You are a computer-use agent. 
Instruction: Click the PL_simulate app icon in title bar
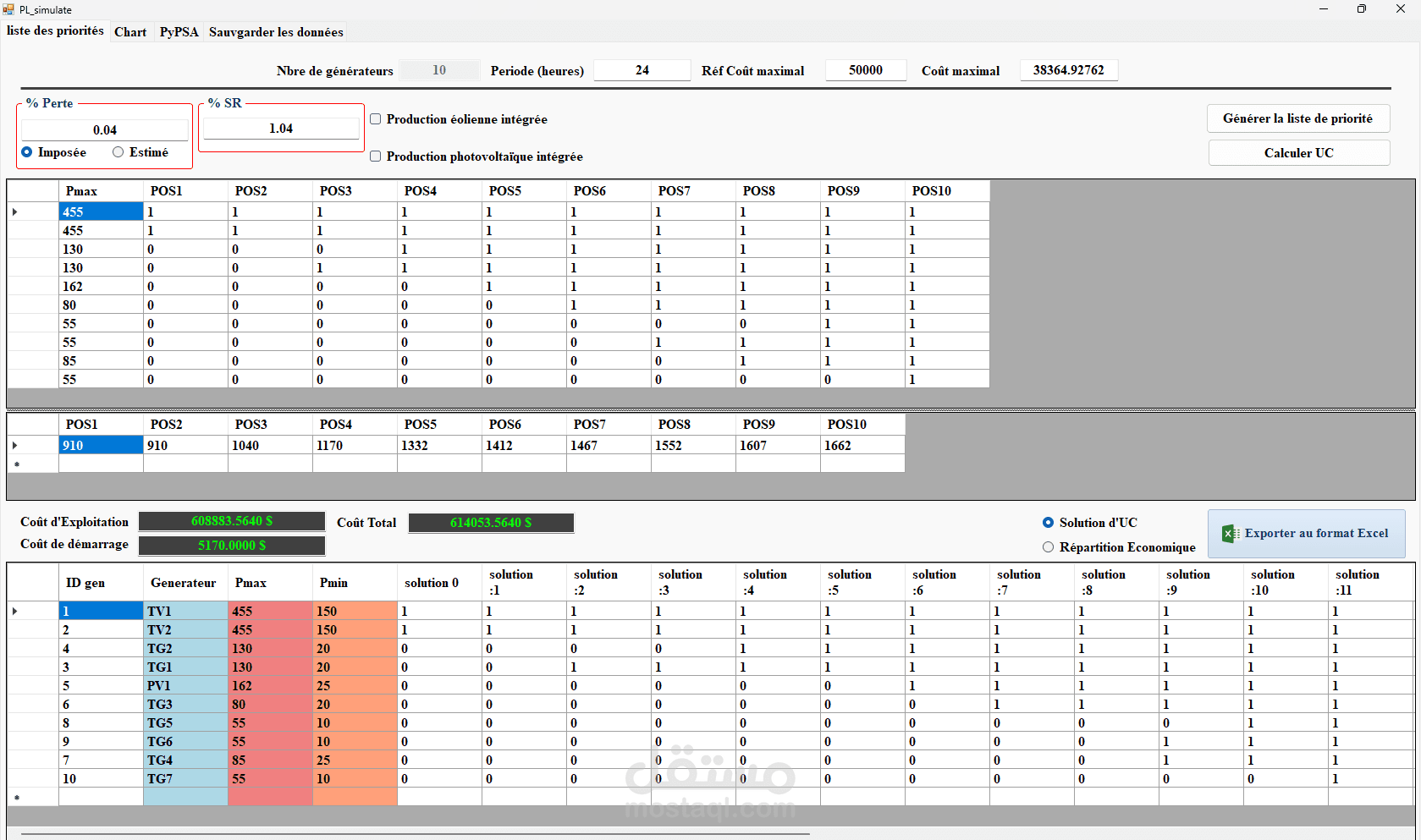8,9
